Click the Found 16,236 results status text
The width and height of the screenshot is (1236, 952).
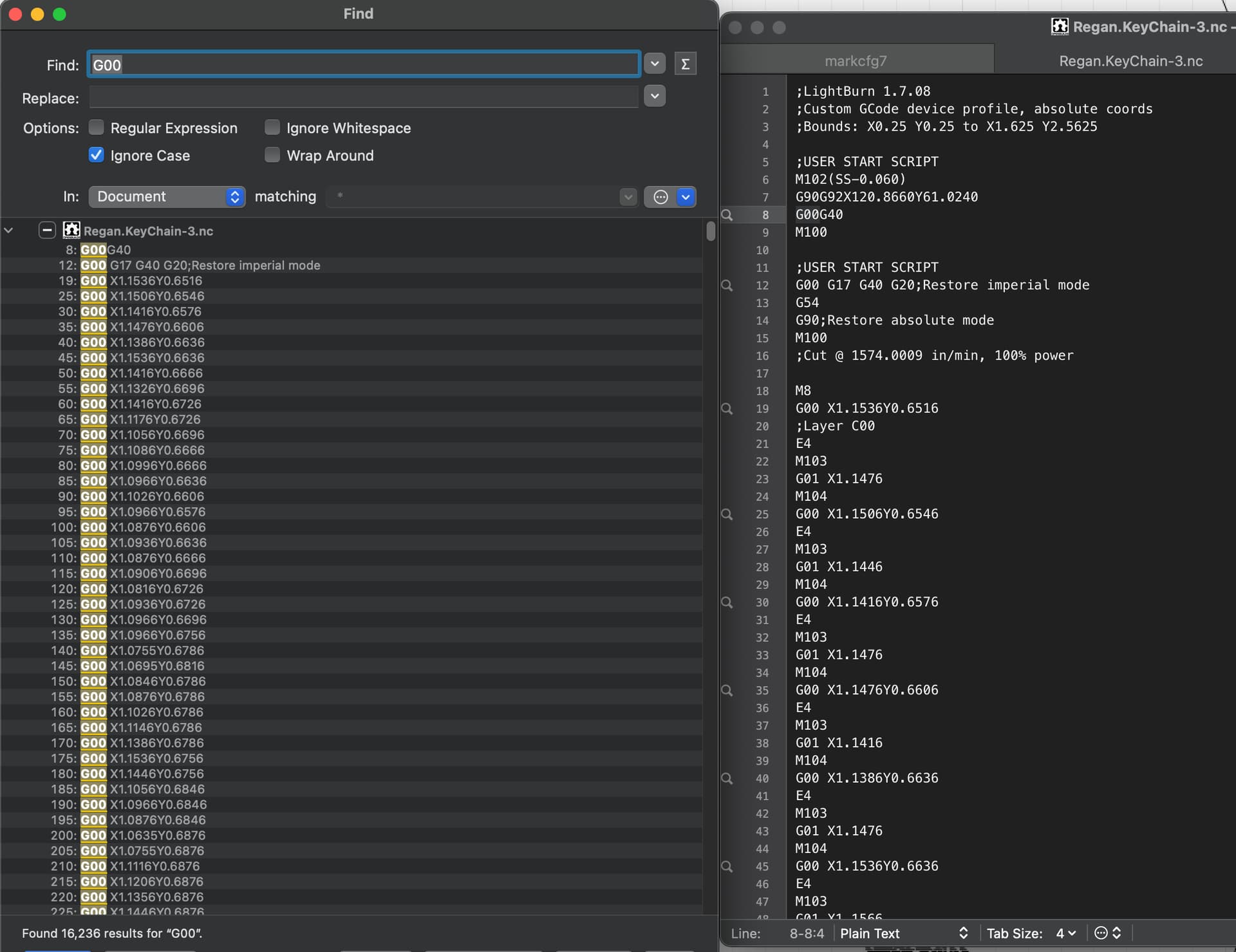tap(112, 933)
